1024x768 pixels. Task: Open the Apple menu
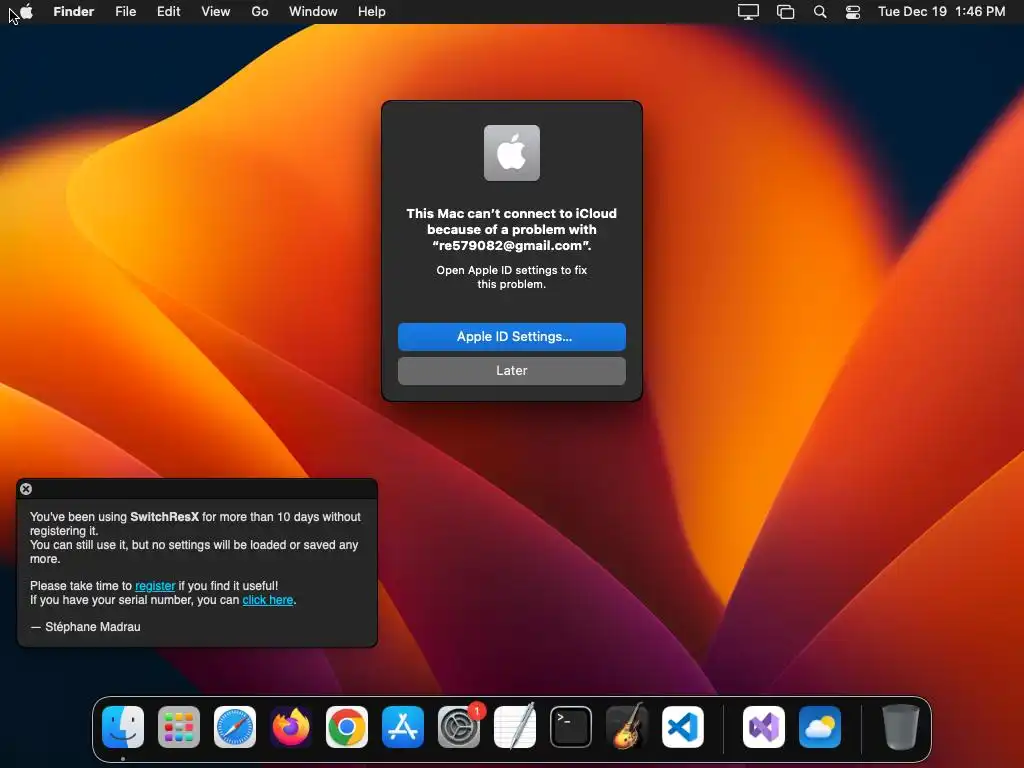tap(26, 12)
